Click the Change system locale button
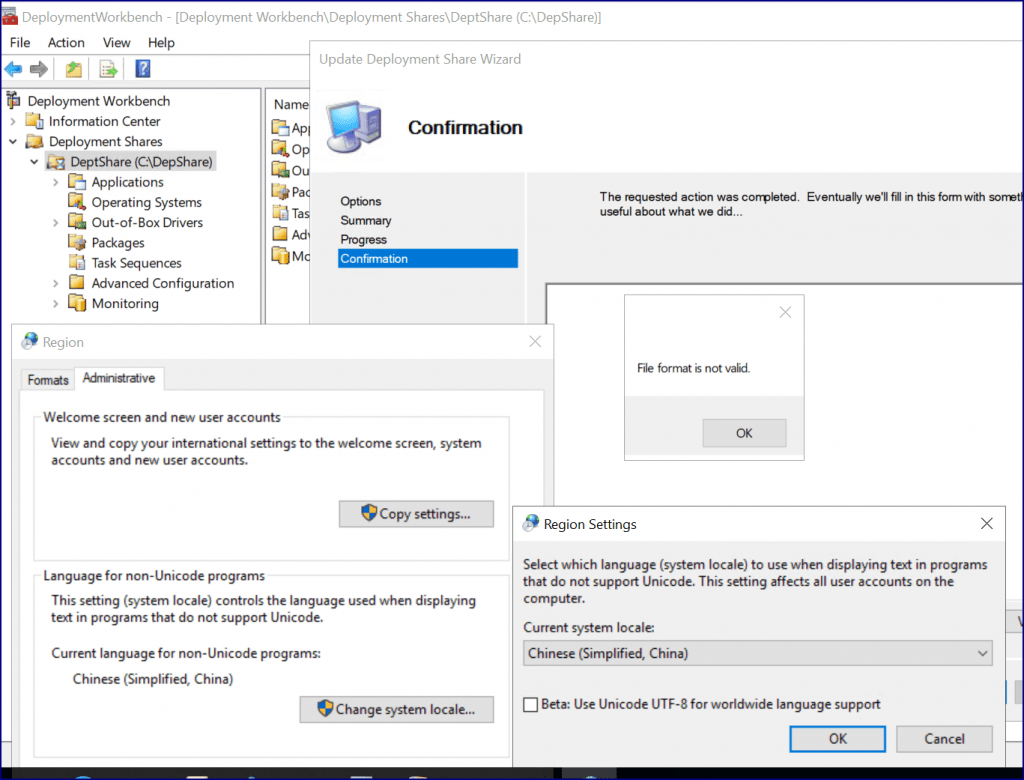 (396, 709)
